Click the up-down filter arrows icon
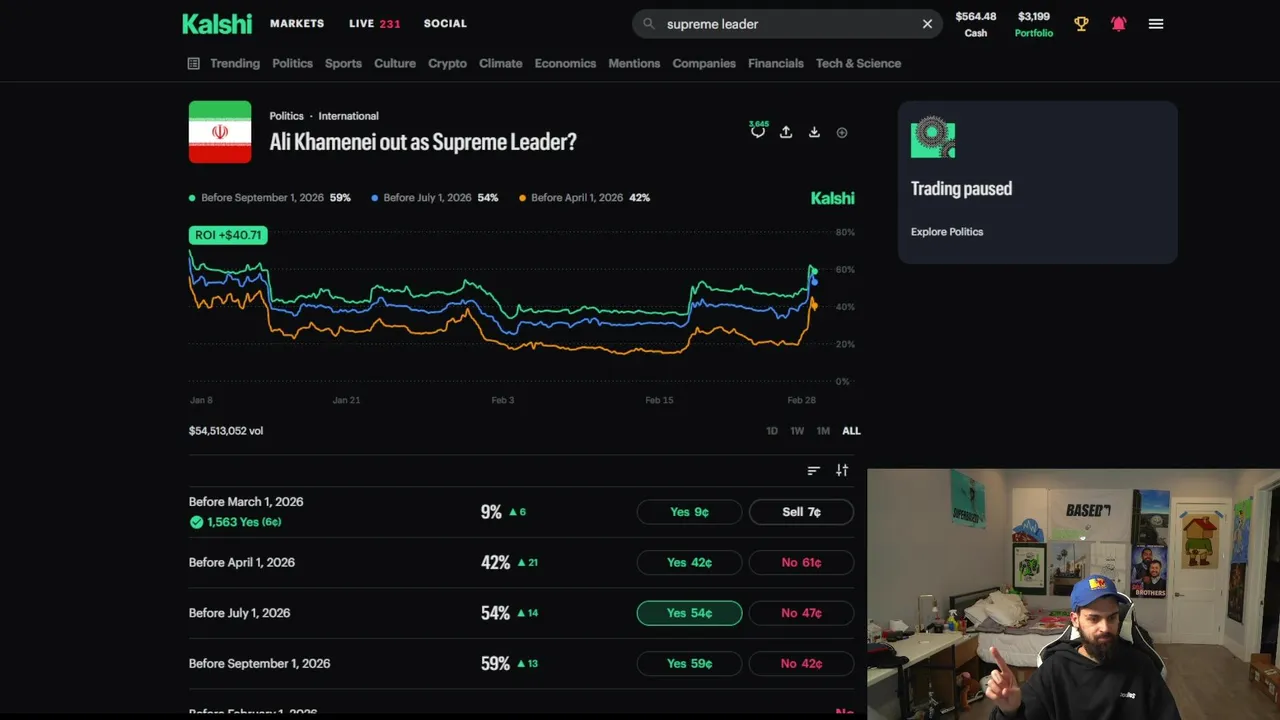The image size is (1280, 720). pyautogui.click(x=842, y=470)
